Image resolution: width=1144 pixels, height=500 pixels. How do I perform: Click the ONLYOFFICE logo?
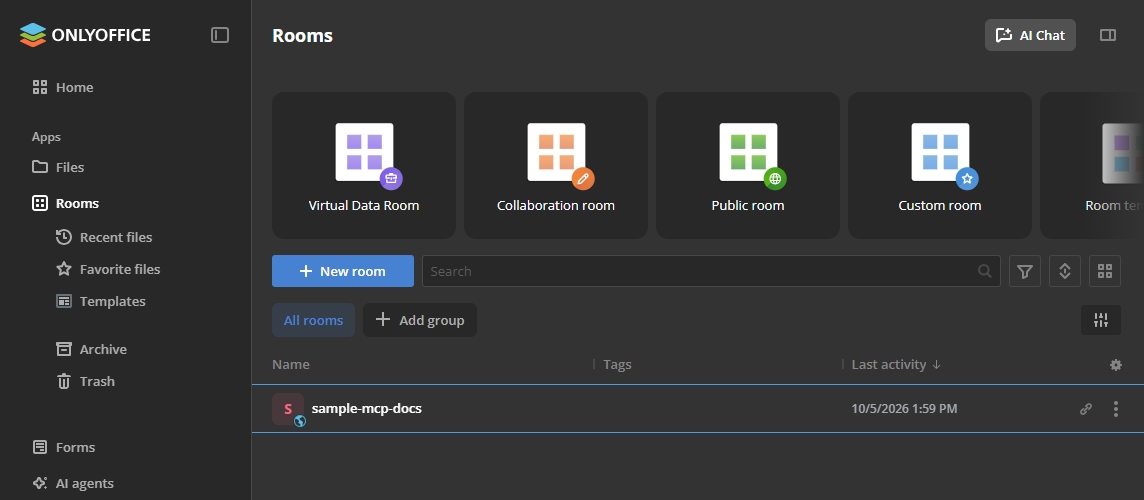pyautogui.click(x=85, y=34)
